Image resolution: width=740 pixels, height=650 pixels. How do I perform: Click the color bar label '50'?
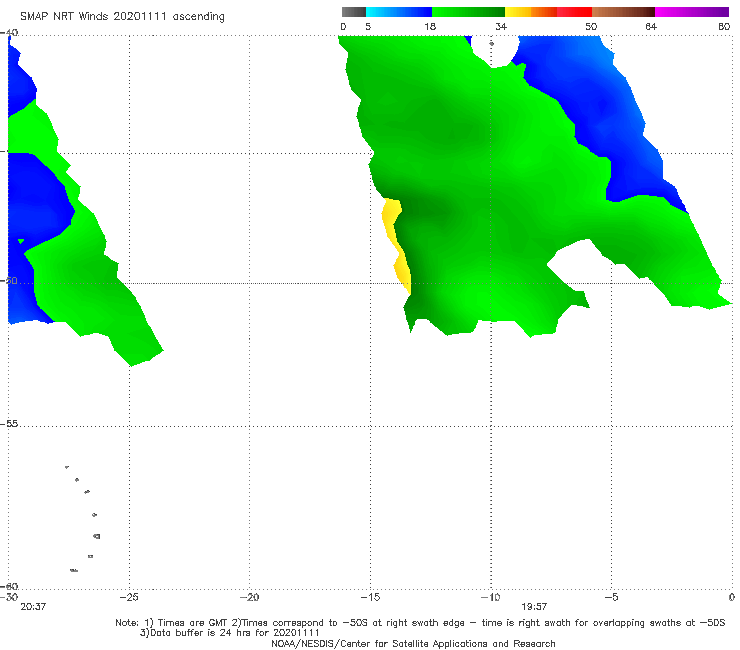click(x=591, y=27)
